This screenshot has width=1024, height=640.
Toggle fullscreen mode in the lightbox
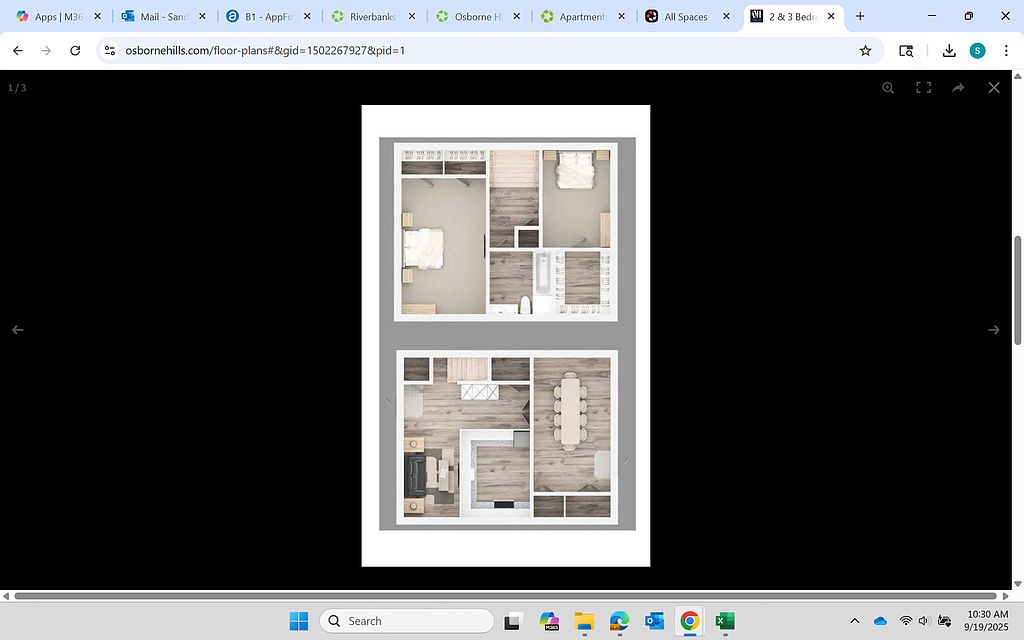[x=923, y=88]
